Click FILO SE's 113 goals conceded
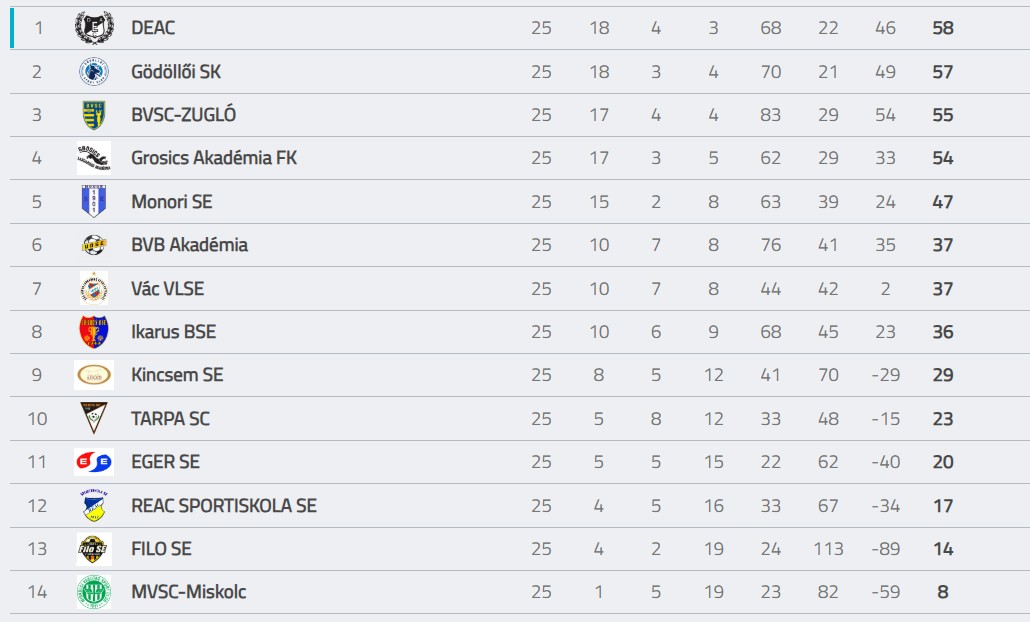The image size is (1030, 622). [x=828, y=549]
